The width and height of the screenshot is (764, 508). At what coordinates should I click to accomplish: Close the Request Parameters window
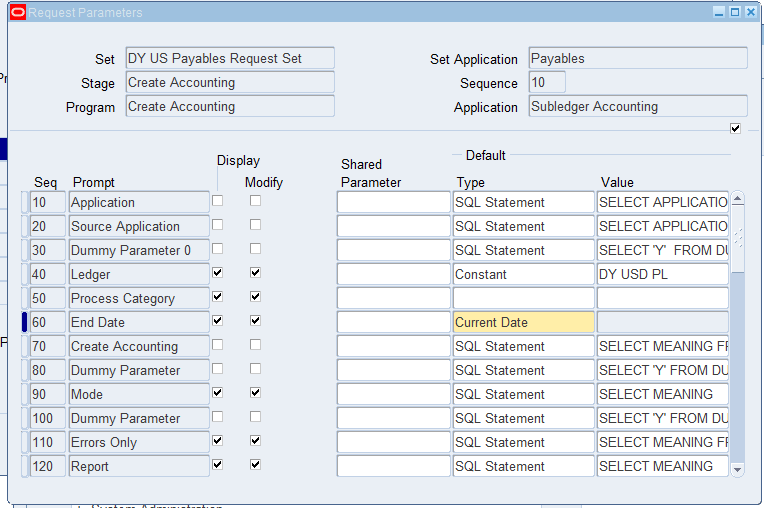[x=751, y=12]
